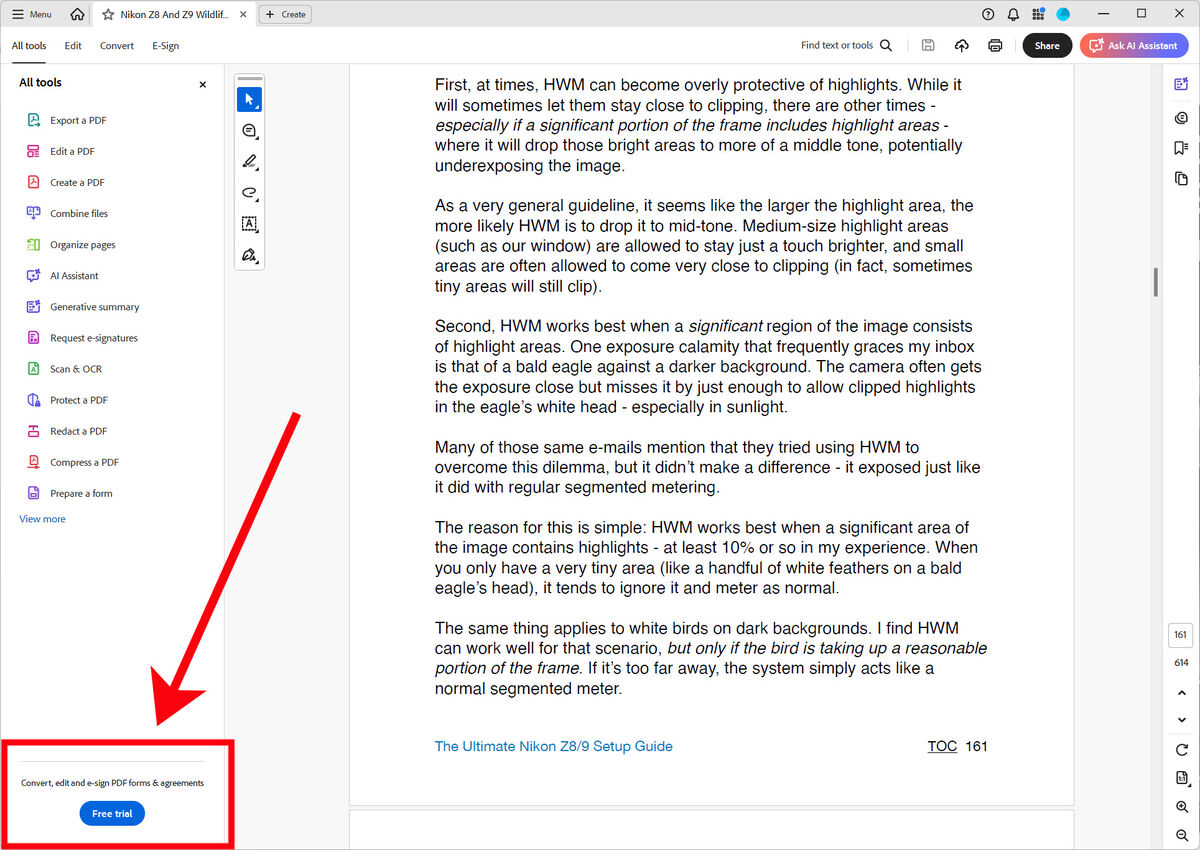Open Ask AI Assistant
The height and width of the screenshot is (850, 1200).
coord(1134,45)
